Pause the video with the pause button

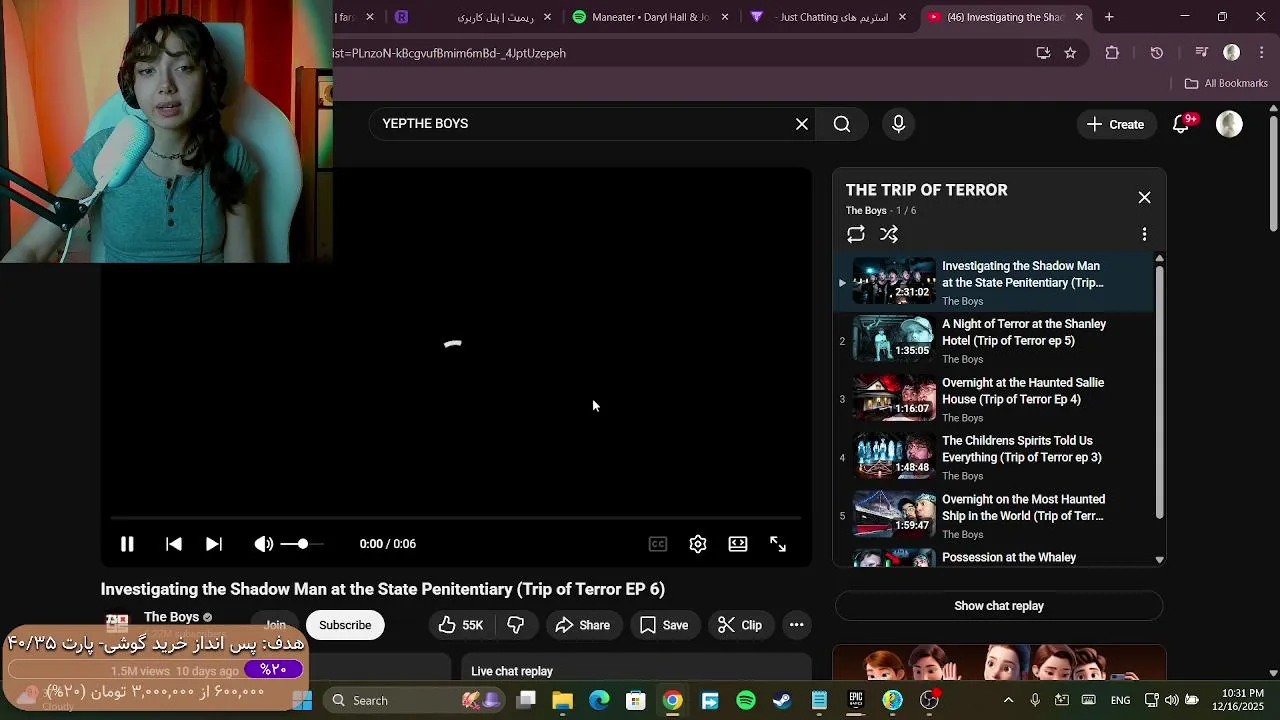pos(127,544)
